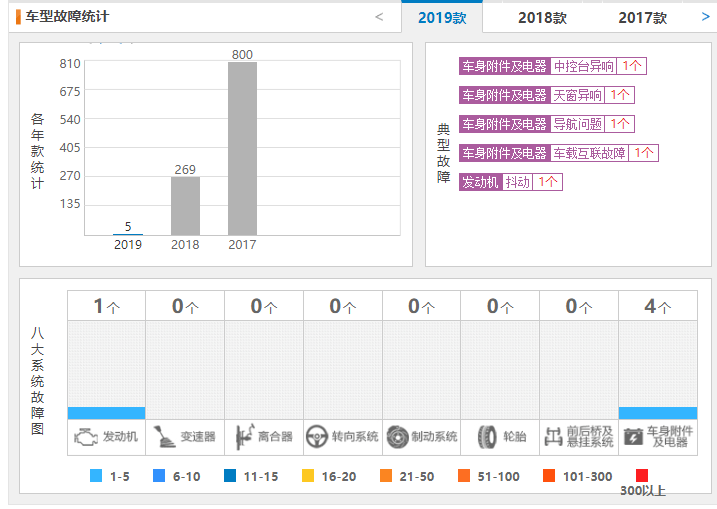Image resolution: width=717 pixels, height=509 pixels.
Task: Click the 2017 bar labeled 800
Action: (242, 149)
